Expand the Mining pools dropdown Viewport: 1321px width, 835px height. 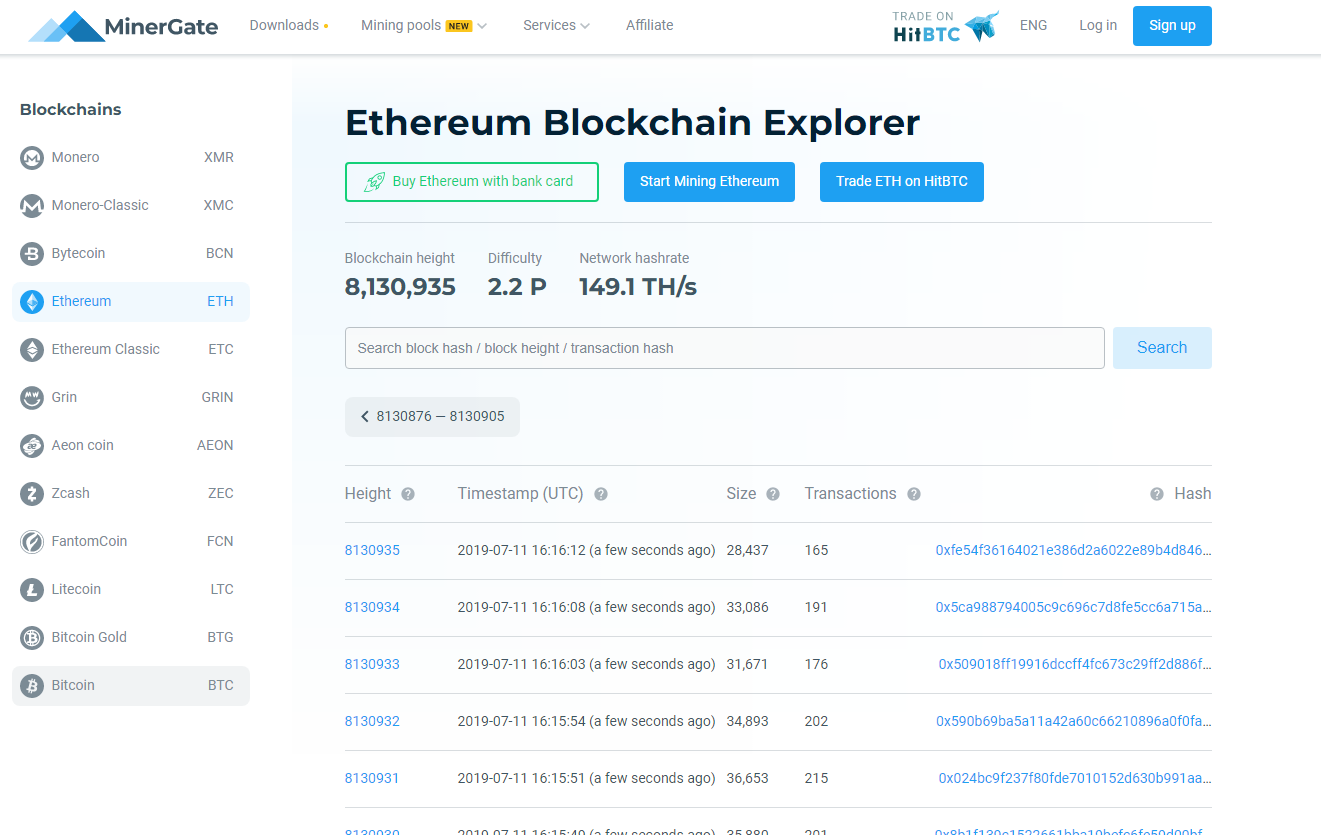tap(424, 26)
